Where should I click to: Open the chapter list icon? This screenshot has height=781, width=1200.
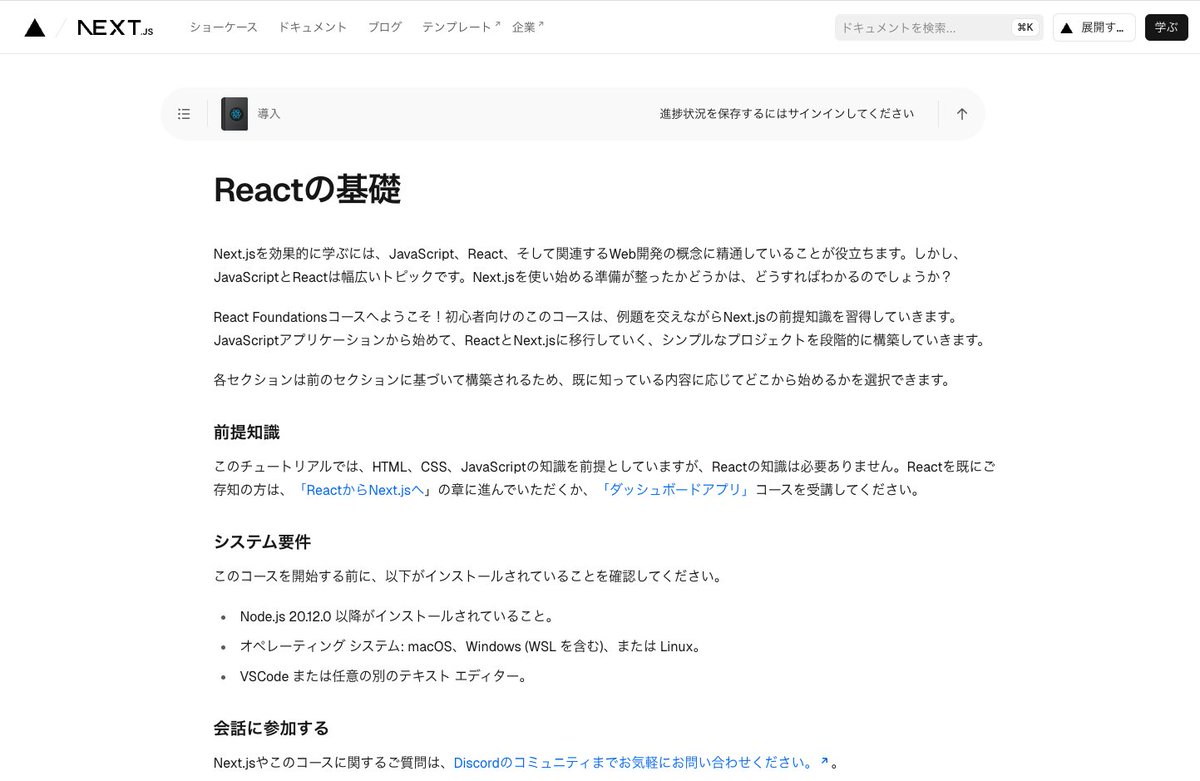coord(184,114)
